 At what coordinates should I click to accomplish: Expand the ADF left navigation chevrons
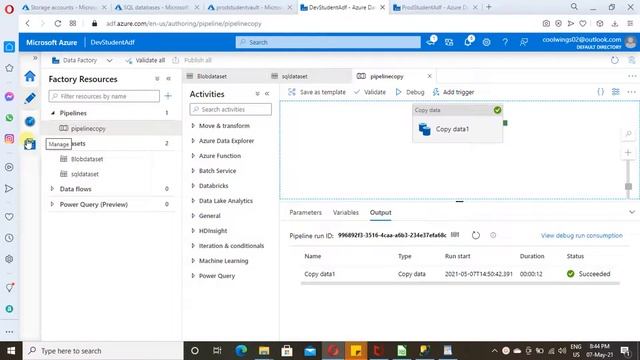coord(35,58)
